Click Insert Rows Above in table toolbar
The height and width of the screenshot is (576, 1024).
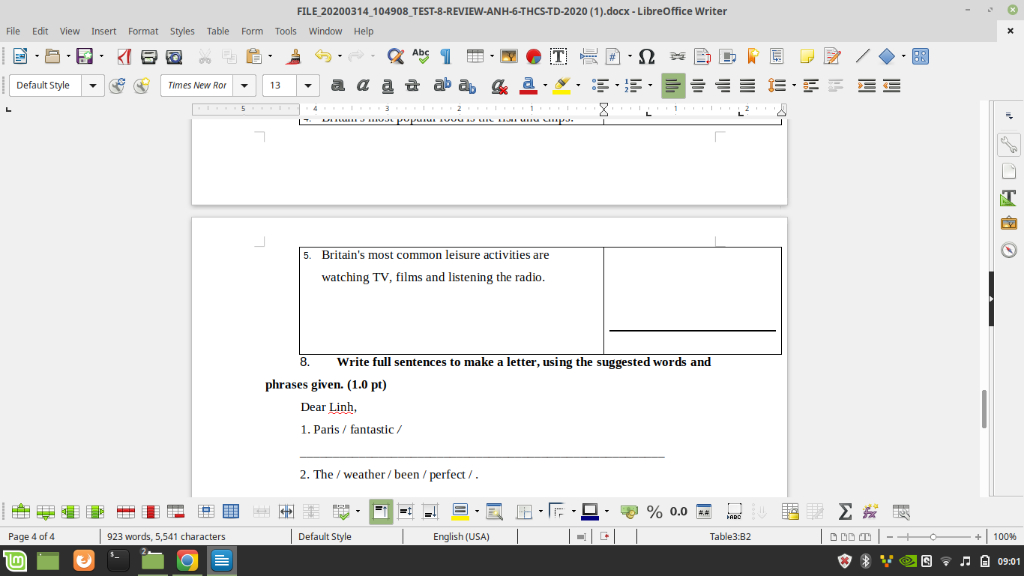pos(21,512)
